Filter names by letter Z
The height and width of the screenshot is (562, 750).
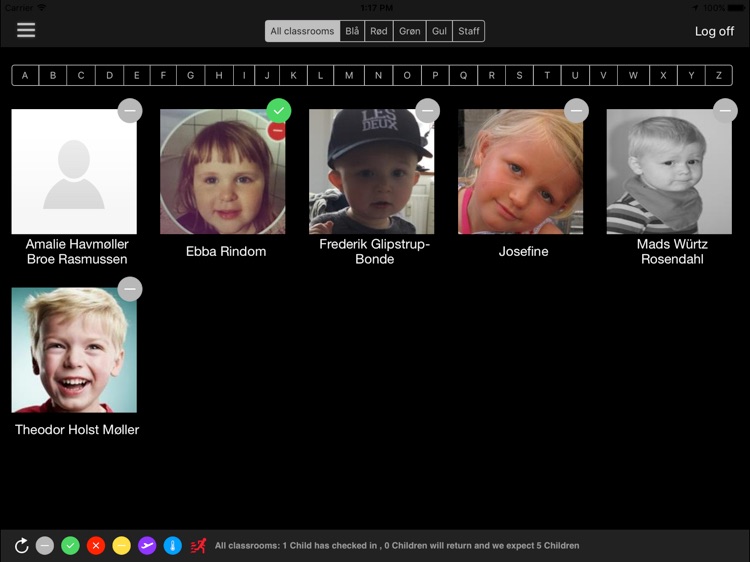[718, 76]
